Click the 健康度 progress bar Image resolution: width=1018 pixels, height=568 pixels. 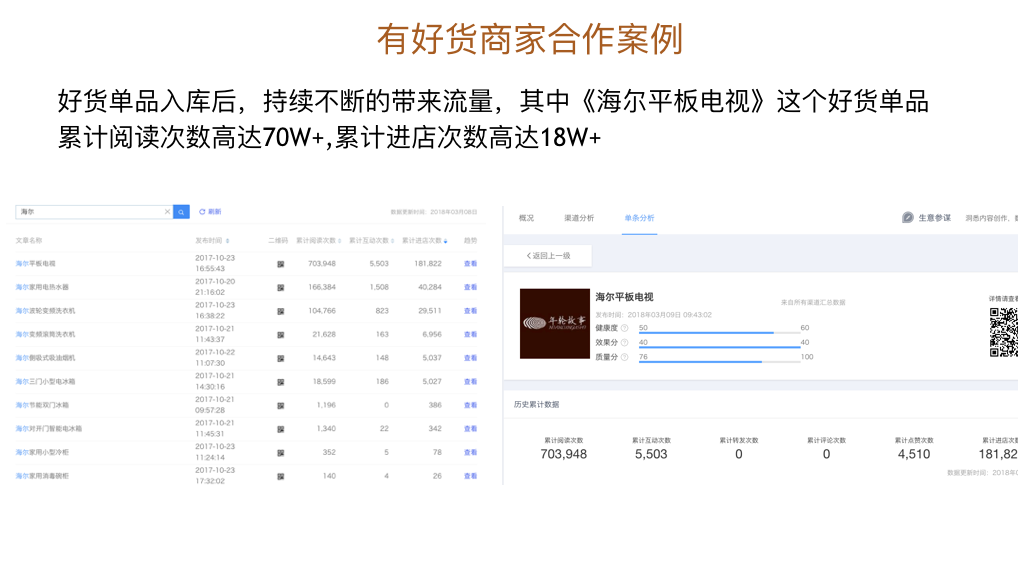tap(719, 333)
